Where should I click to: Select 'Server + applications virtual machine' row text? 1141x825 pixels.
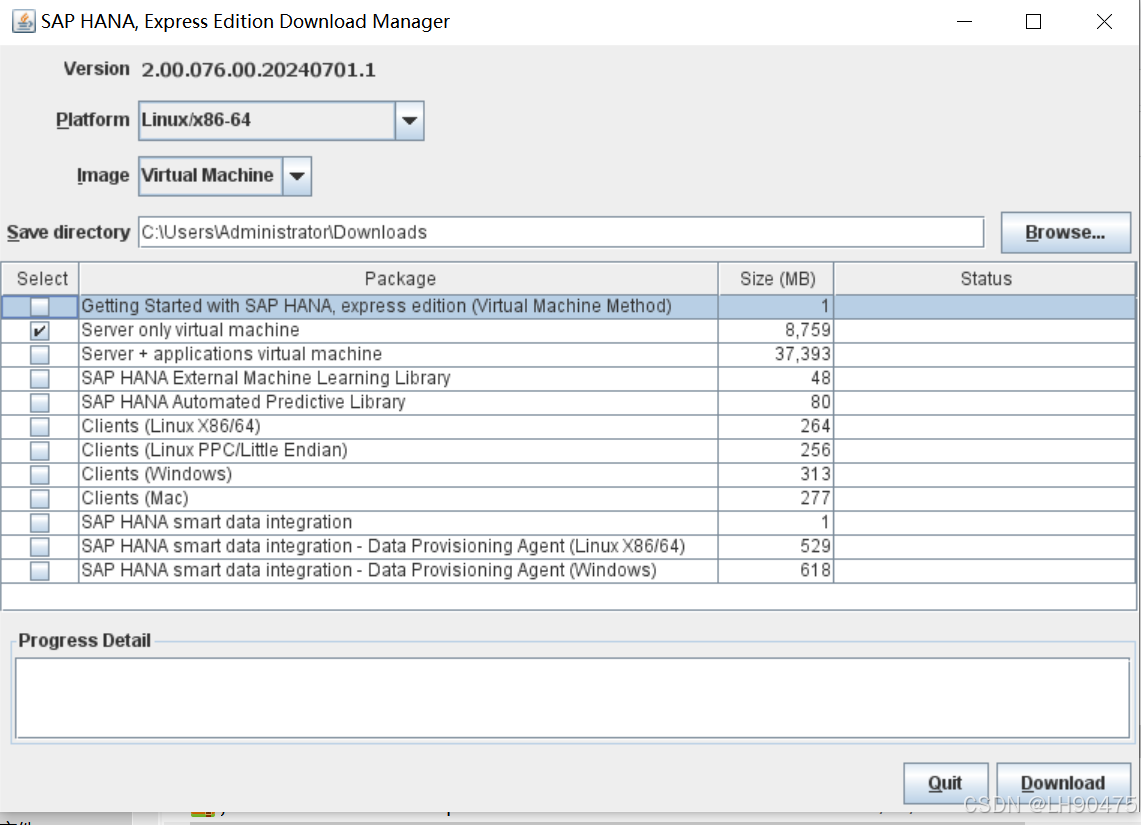[231, 354]
